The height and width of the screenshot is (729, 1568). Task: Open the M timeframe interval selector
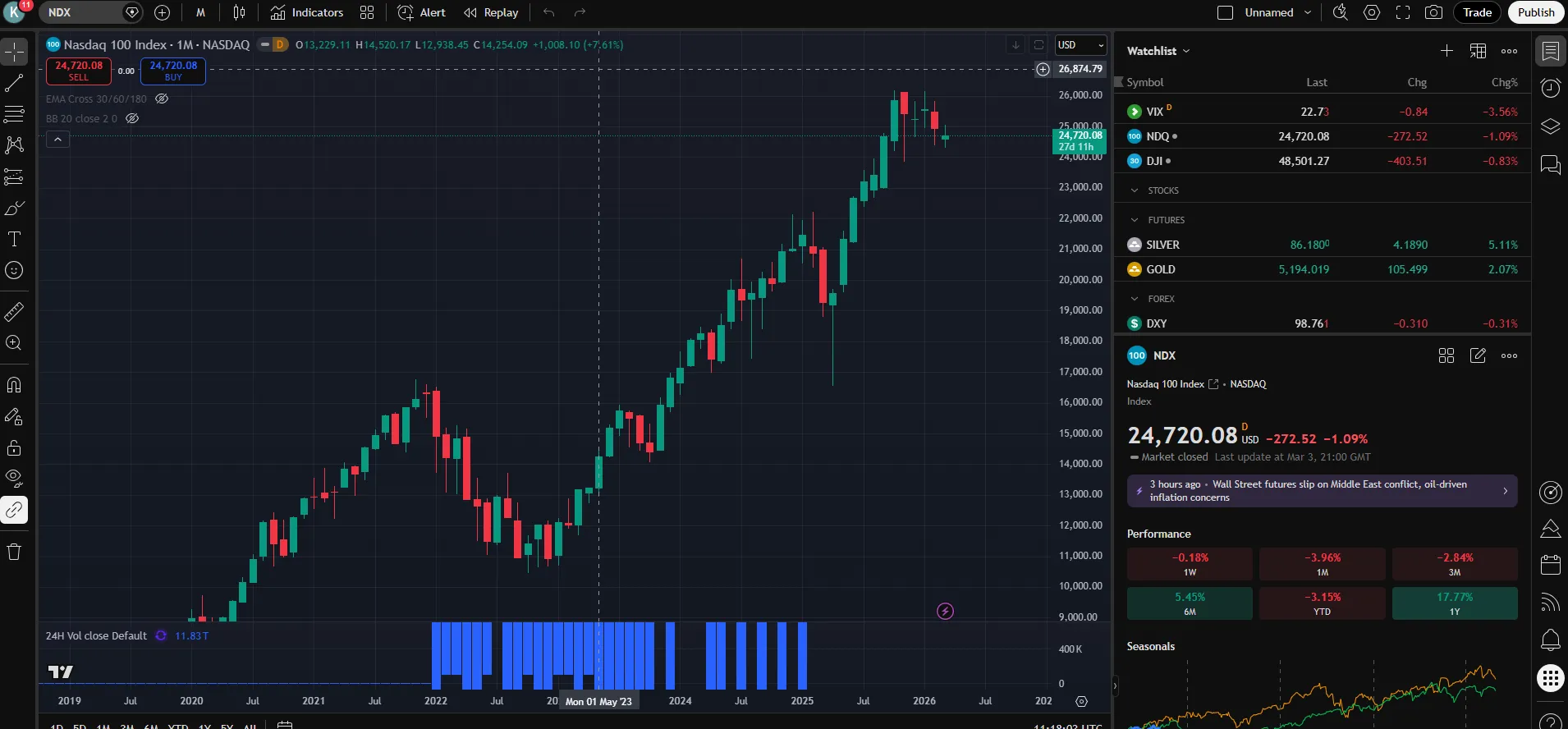click(x=200, y=12)
